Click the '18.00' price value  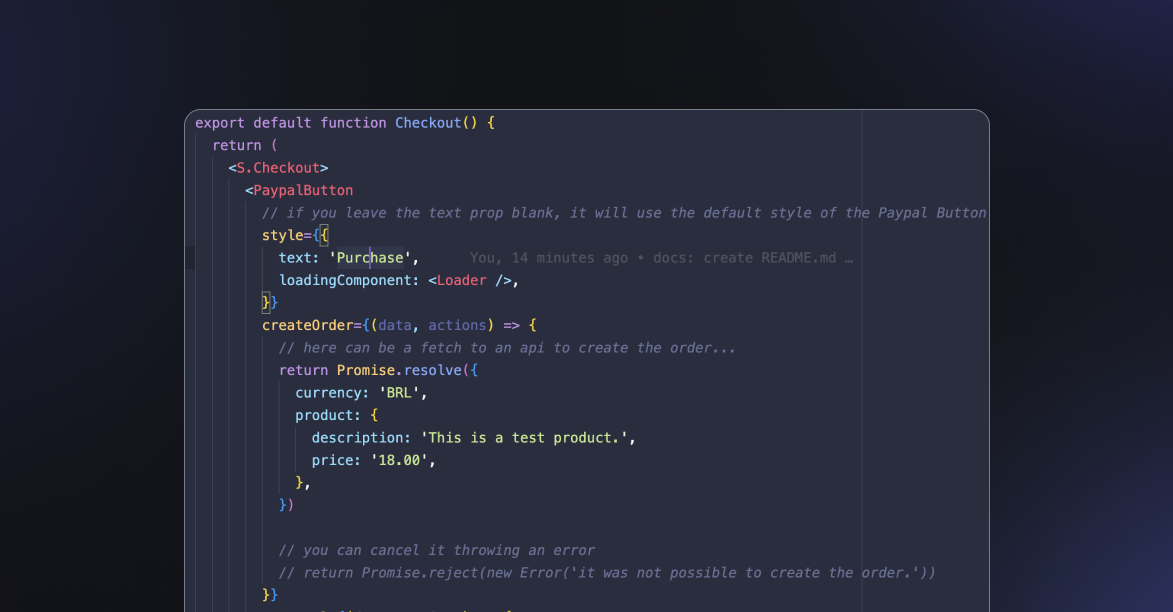[x=403, y=460]
